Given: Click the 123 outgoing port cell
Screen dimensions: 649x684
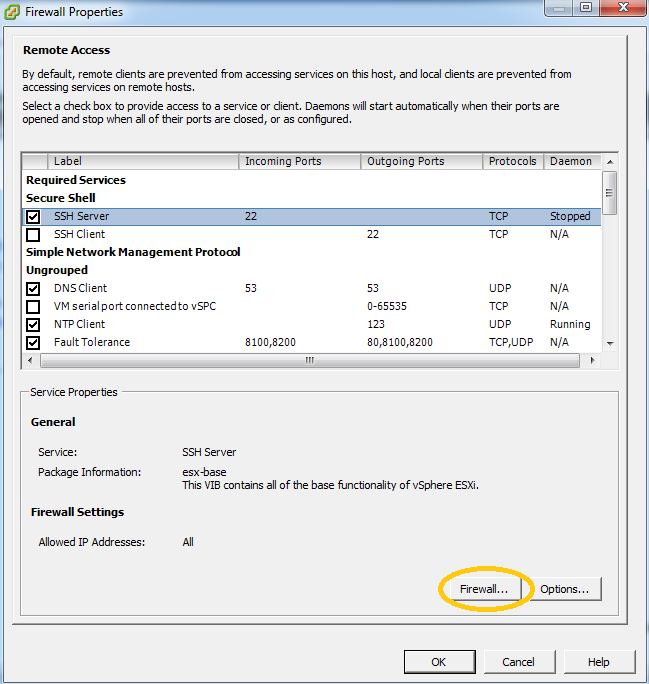Looking at the screenshot, I should (x=376, y=324).
